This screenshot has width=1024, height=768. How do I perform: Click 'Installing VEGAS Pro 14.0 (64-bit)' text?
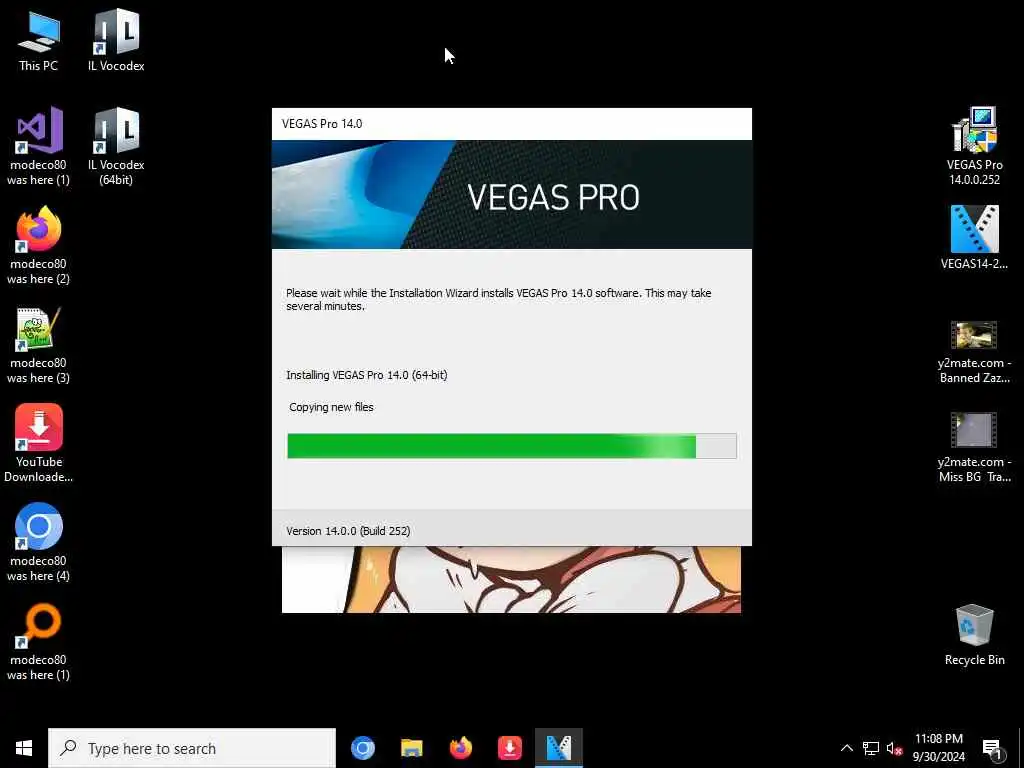(367, 375)
